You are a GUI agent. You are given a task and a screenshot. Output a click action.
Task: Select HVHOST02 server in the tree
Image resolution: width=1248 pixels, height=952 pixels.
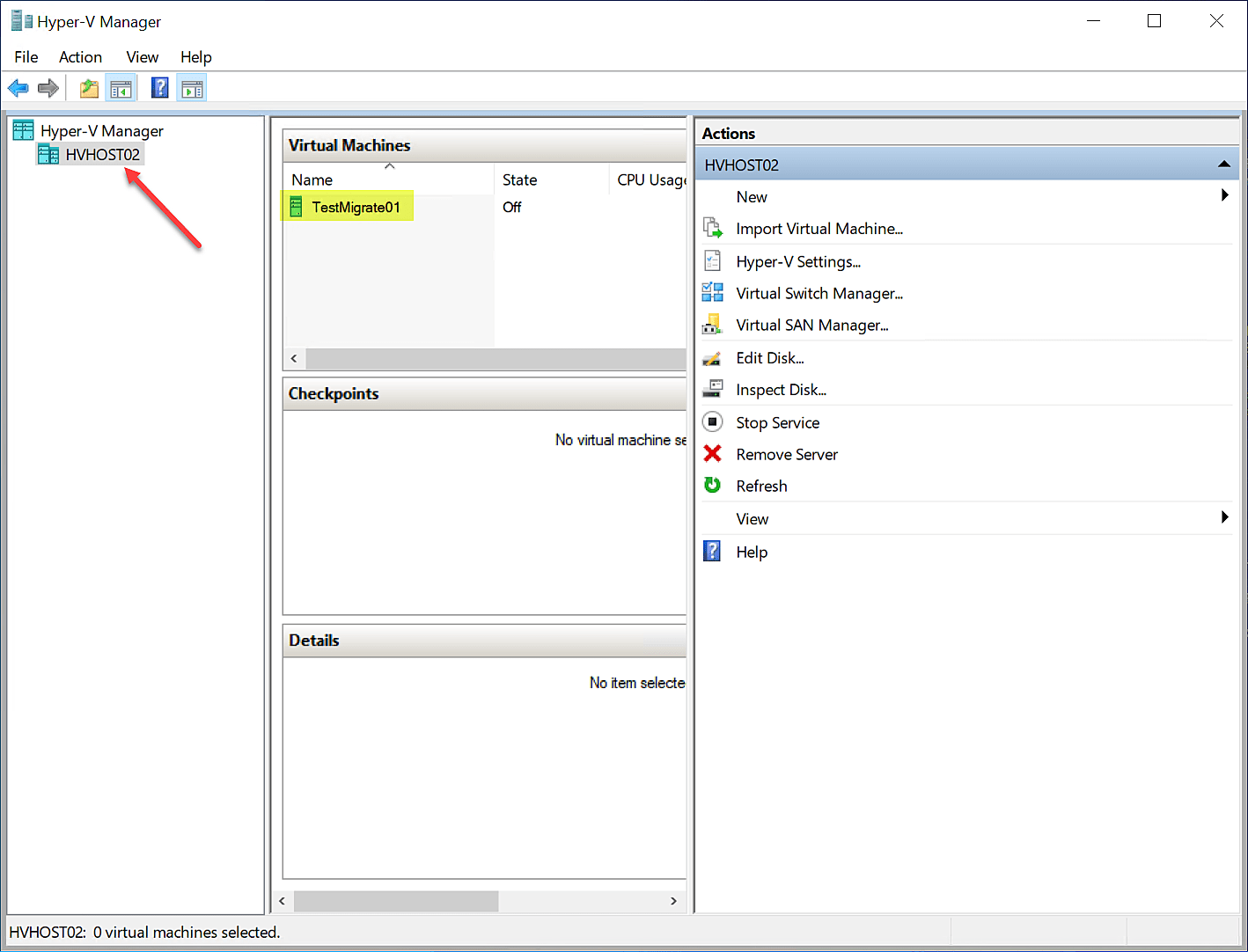89,155
